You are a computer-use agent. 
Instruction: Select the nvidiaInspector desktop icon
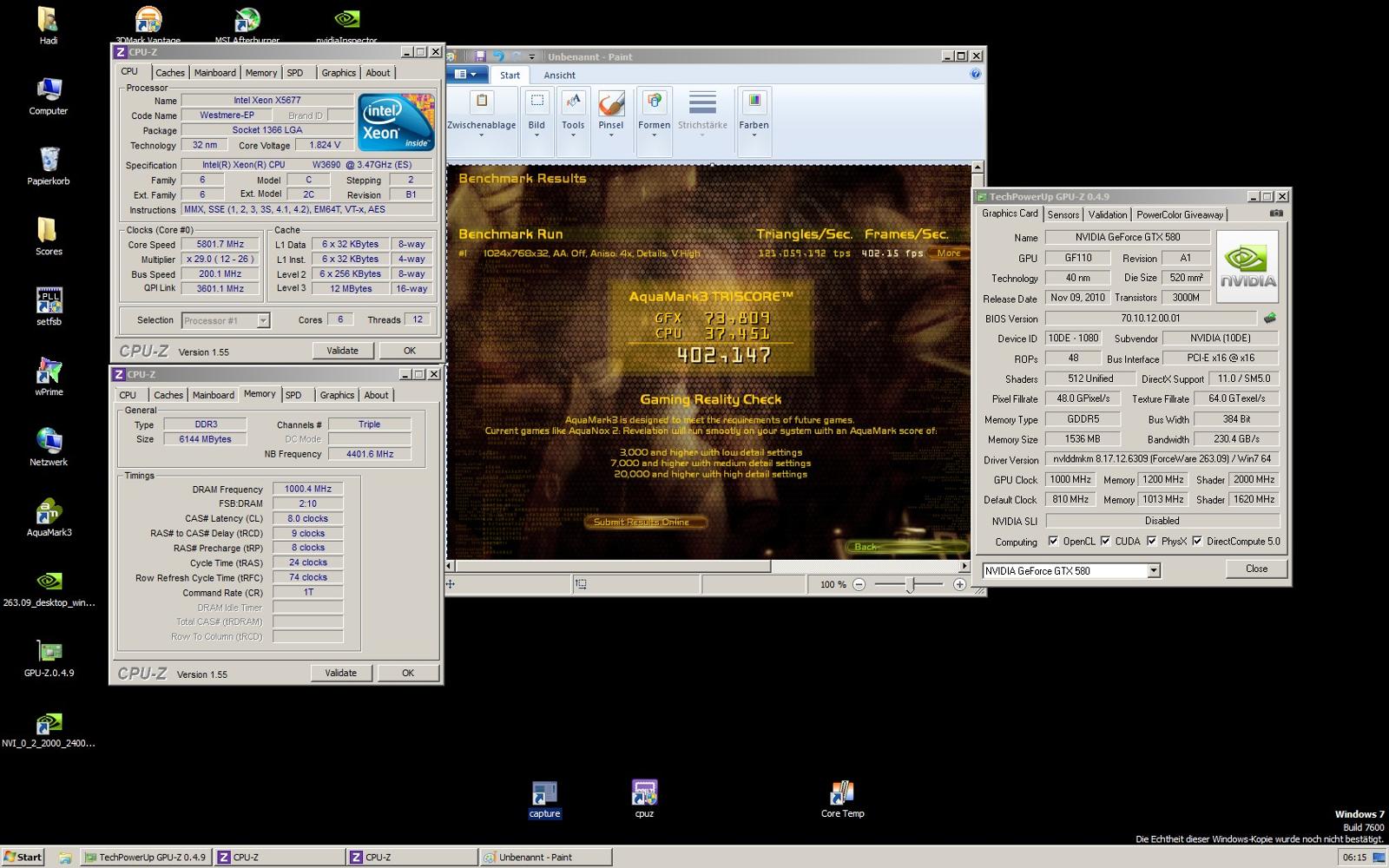coord(346,25)
